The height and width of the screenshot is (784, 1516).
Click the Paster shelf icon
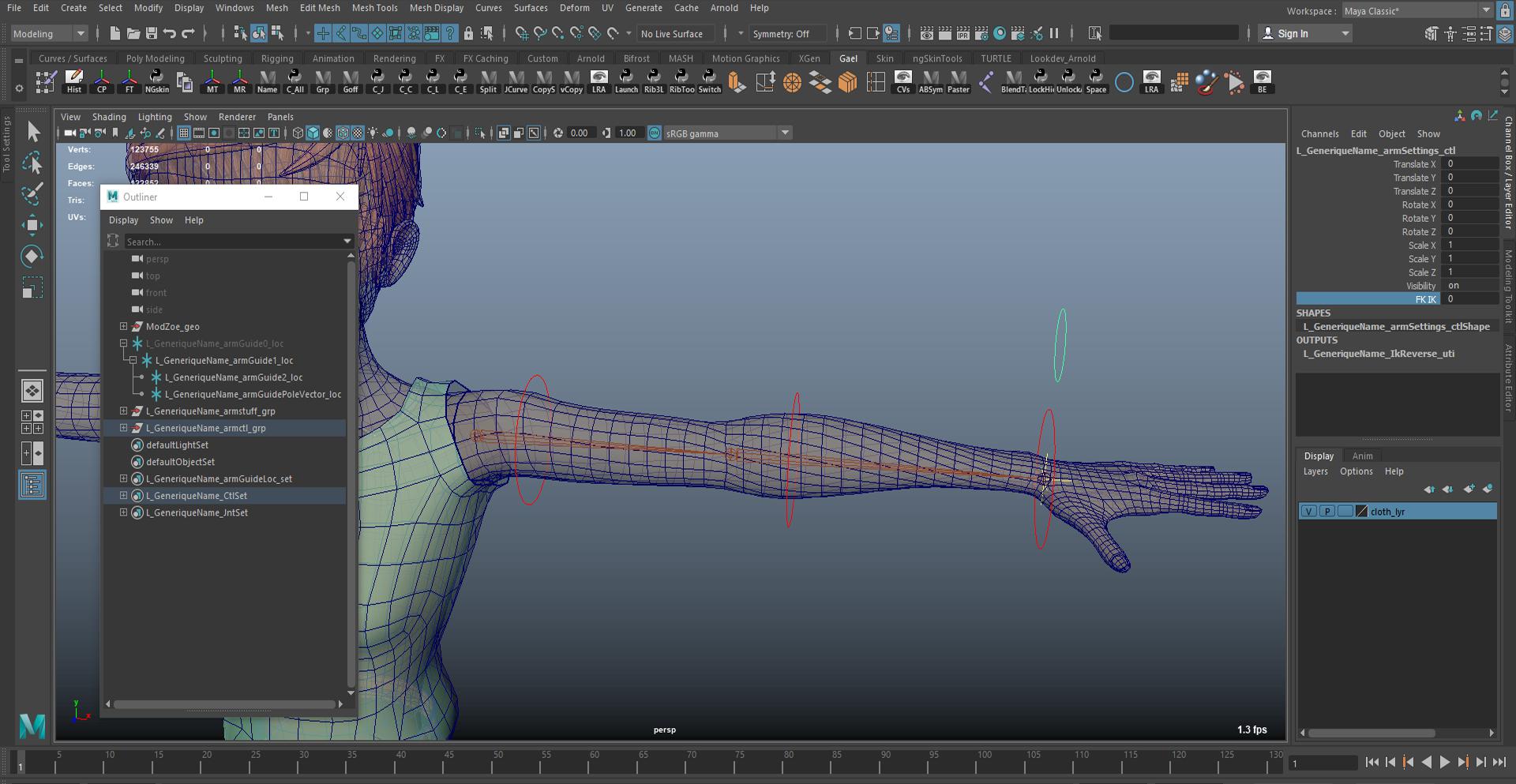pos(958,81)
